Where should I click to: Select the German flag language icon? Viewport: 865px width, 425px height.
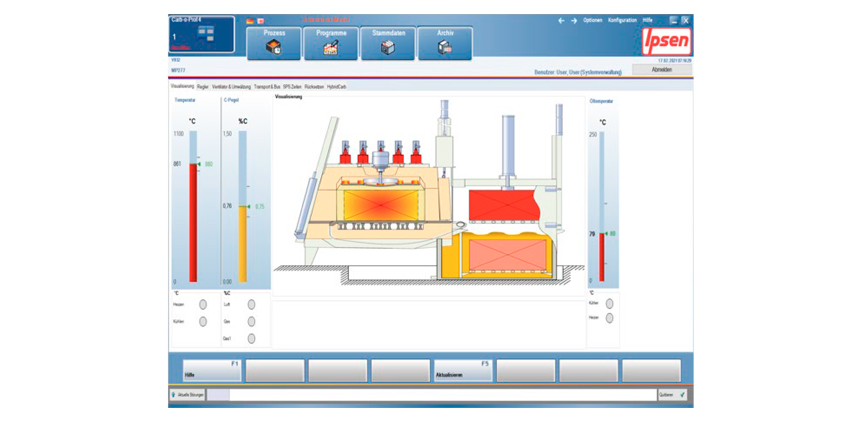click(249, 20)
